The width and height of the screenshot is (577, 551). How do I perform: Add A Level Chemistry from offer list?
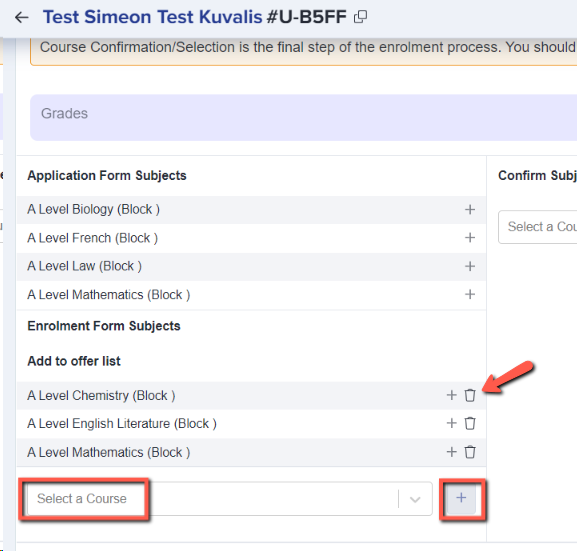coord(452,395)
